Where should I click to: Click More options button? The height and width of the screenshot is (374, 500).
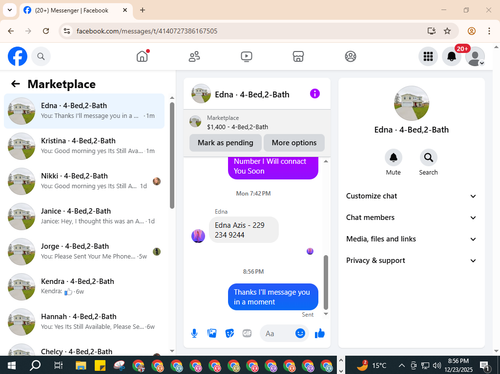294,143
